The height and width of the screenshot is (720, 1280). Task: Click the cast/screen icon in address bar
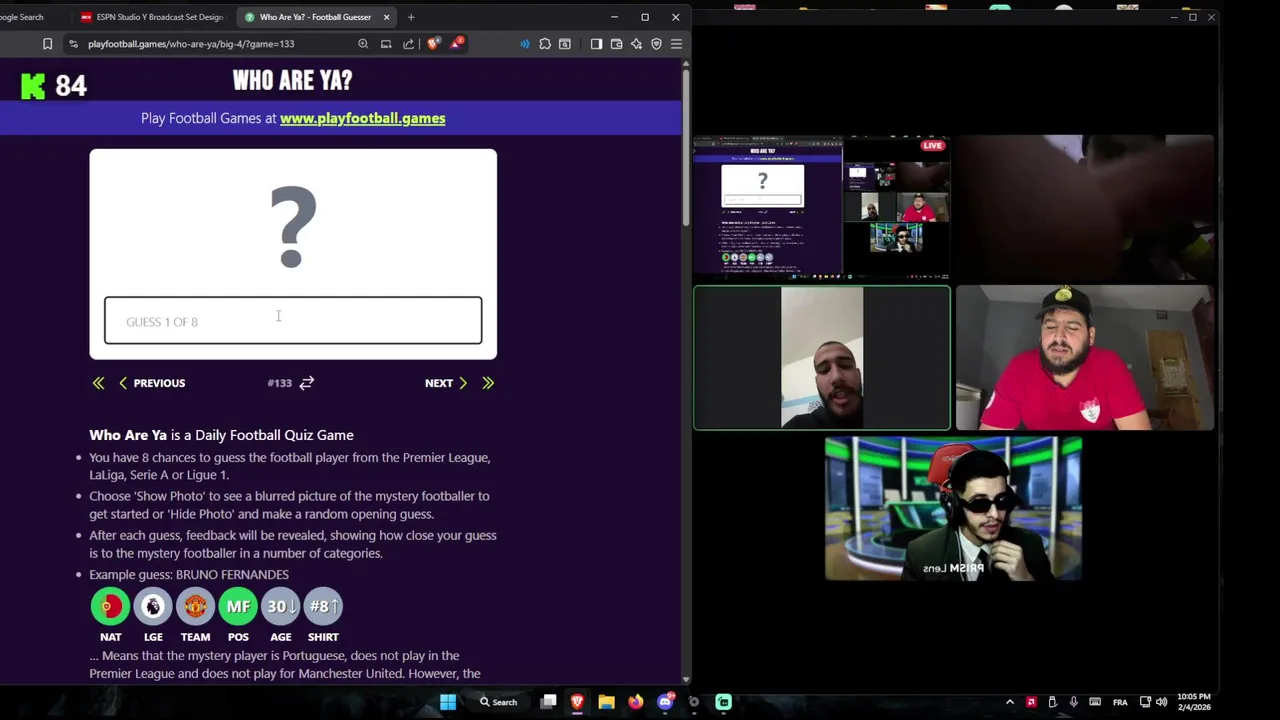click(386, 44)
